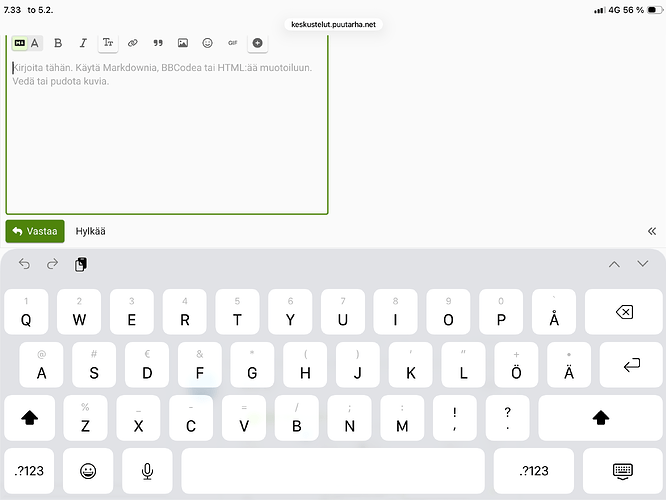
Task: Apply bold formatting in the editor
Action: coord(58,43)
